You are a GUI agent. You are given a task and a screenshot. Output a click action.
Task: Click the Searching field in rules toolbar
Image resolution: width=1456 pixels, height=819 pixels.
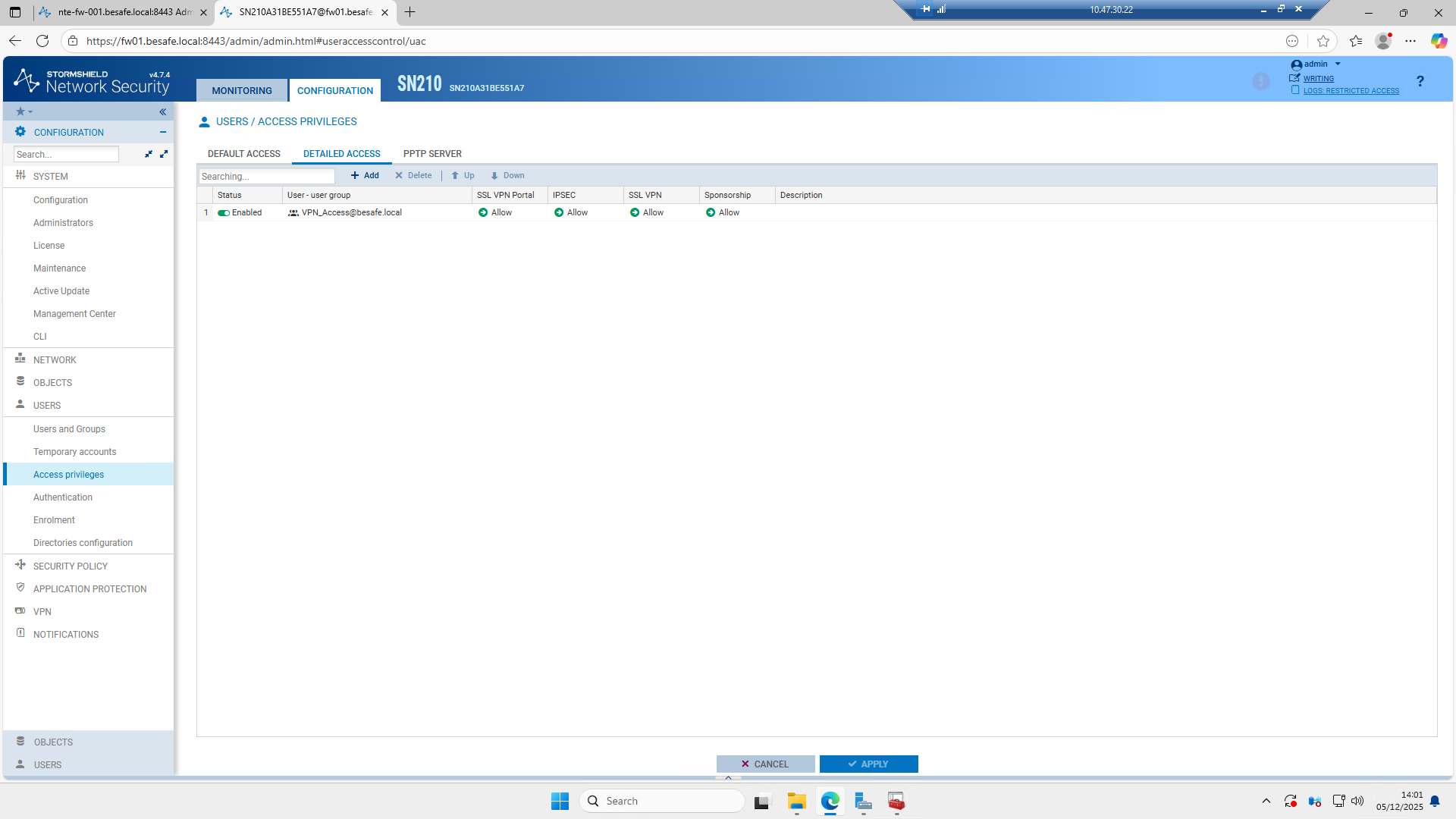click(x=266, y=176)
